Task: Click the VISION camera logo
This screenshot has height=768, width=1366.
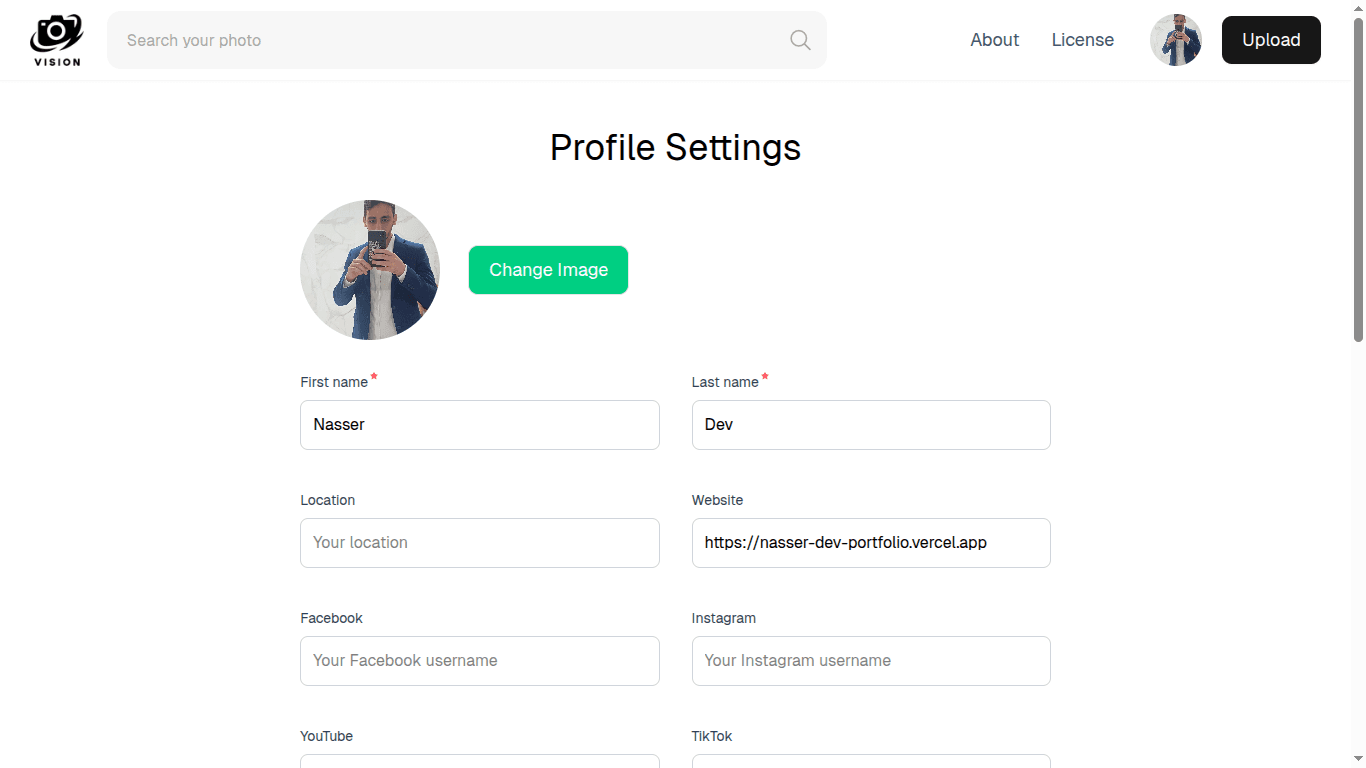Action: click(56, 39)
